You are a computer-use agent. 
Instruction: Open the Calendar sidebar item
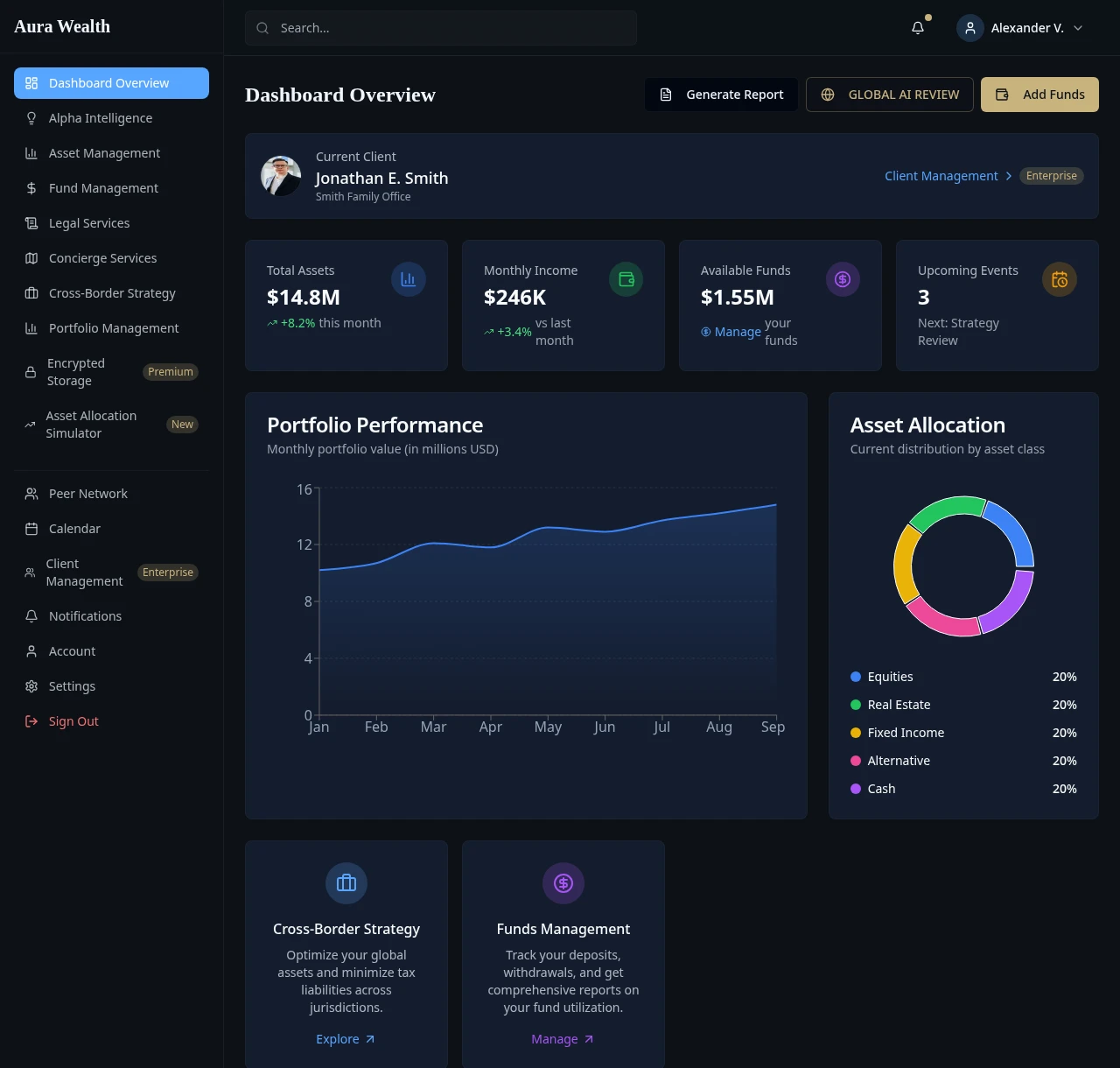(x=111, y=529)
